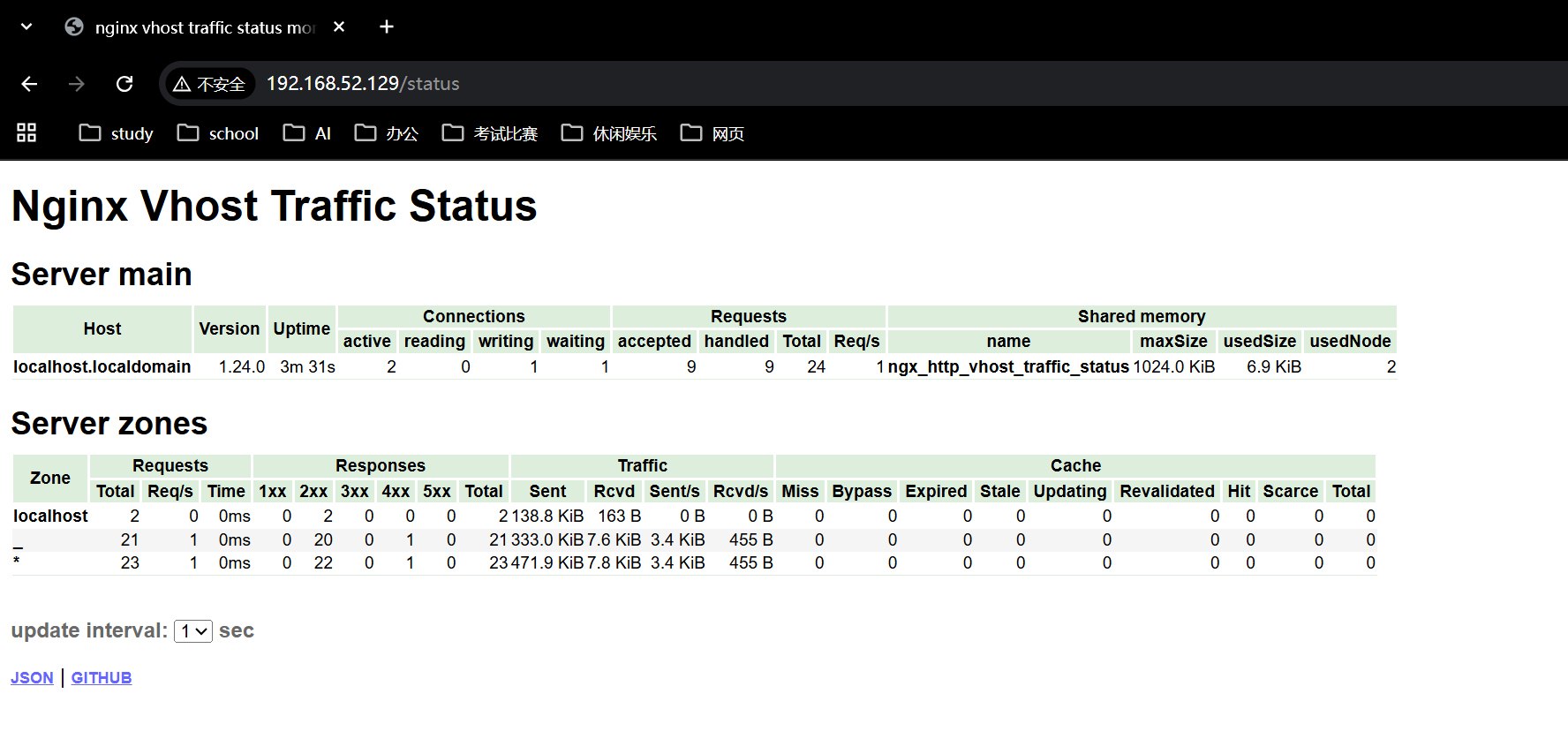
Task: Open the tab search chevron
Action: coord(26,26)
